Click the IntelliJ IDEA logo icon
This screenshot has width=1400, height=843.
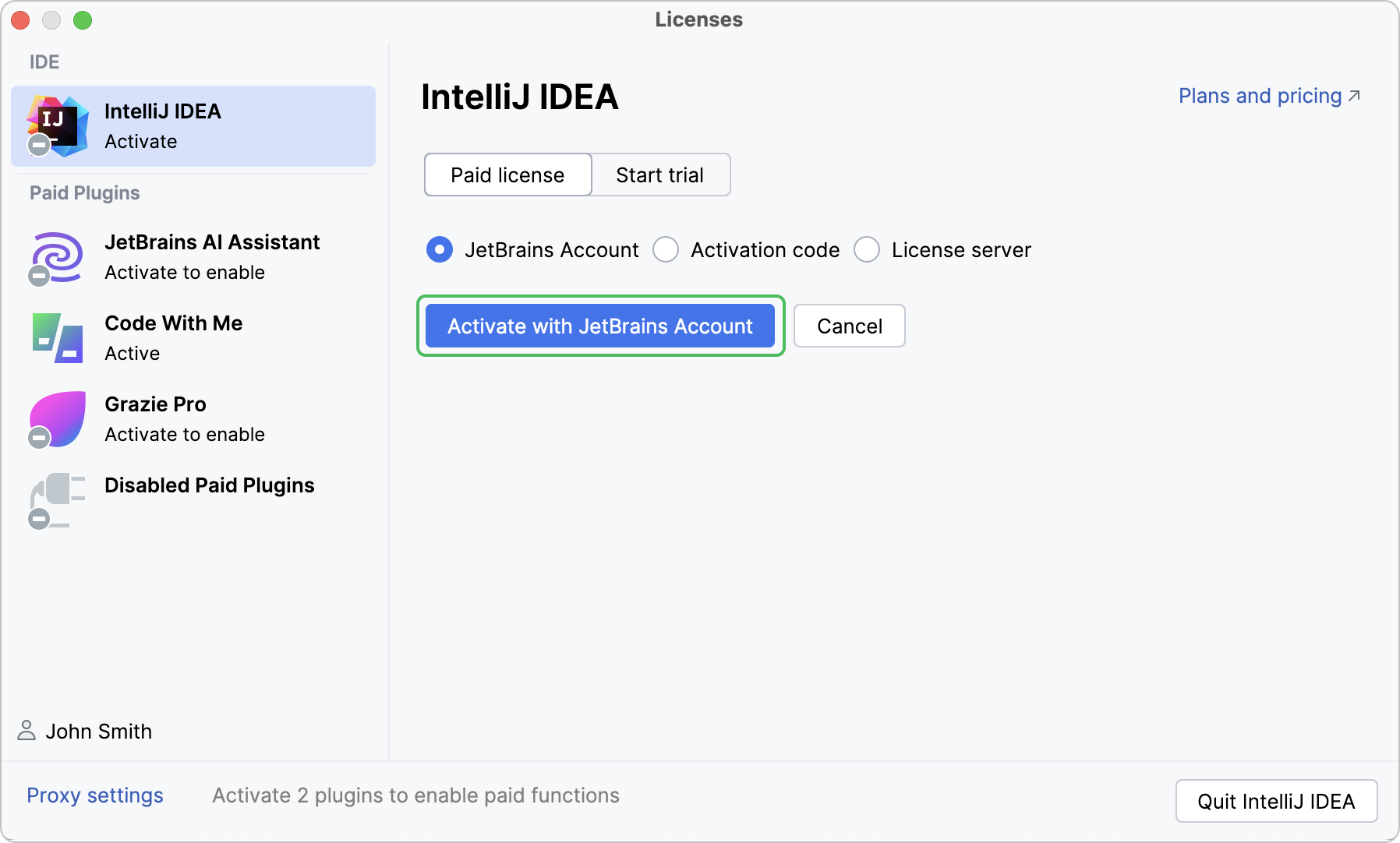(x=57, y=125)
